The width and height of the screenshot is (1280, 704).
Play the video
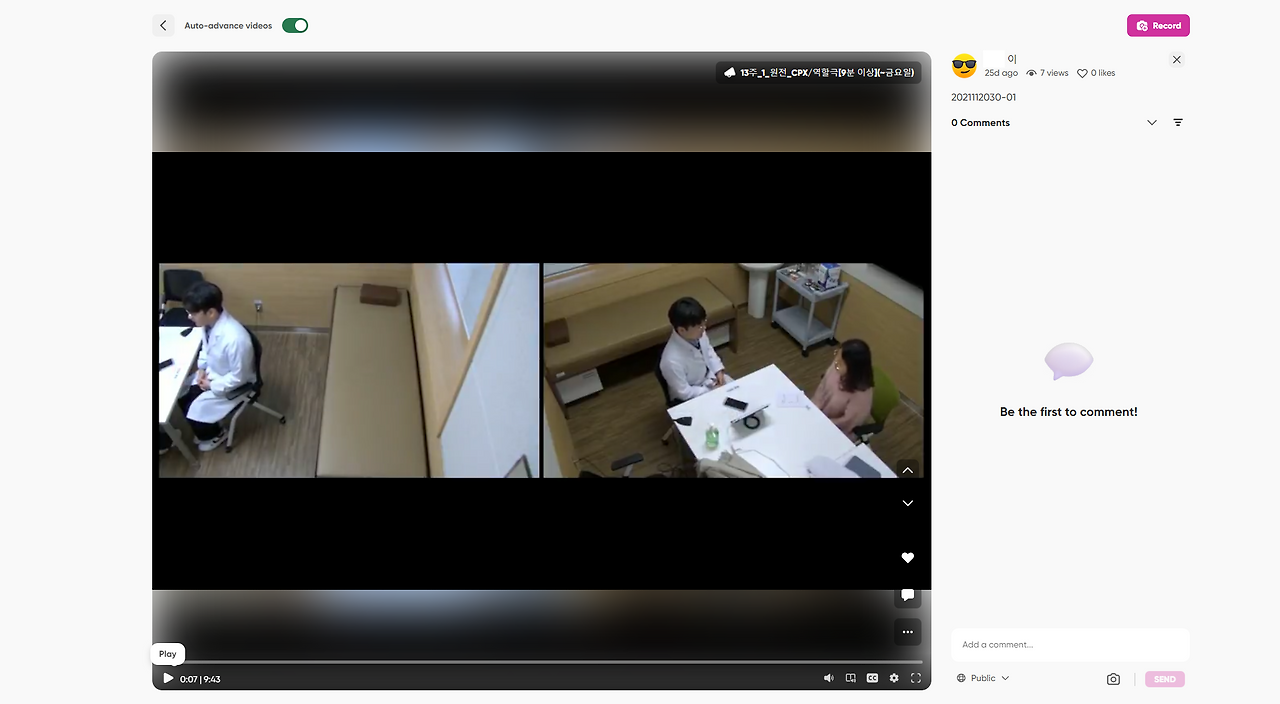tap(167, 678)
